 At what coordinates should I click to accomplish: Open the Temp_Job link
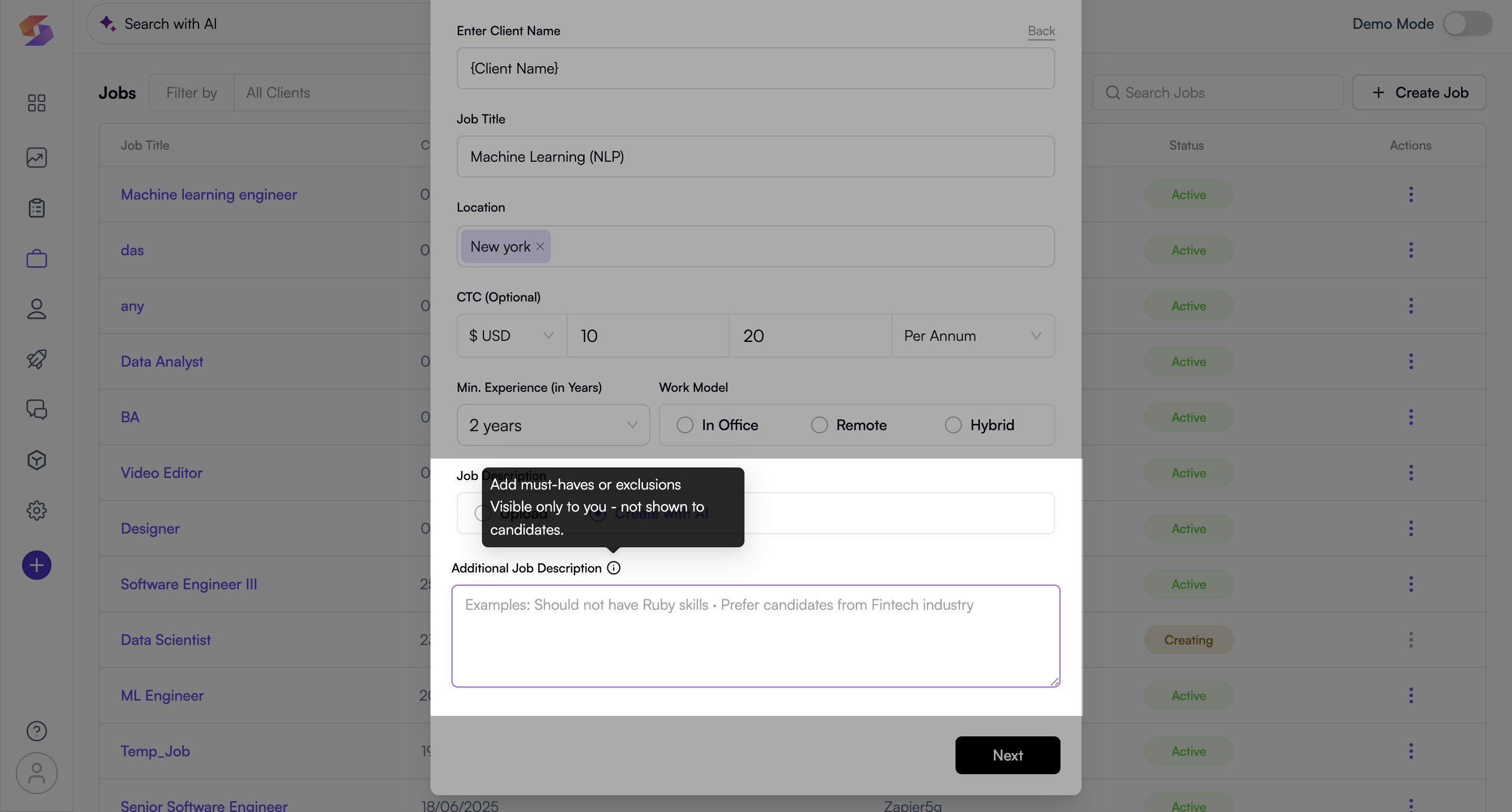[x=155, y=751]
